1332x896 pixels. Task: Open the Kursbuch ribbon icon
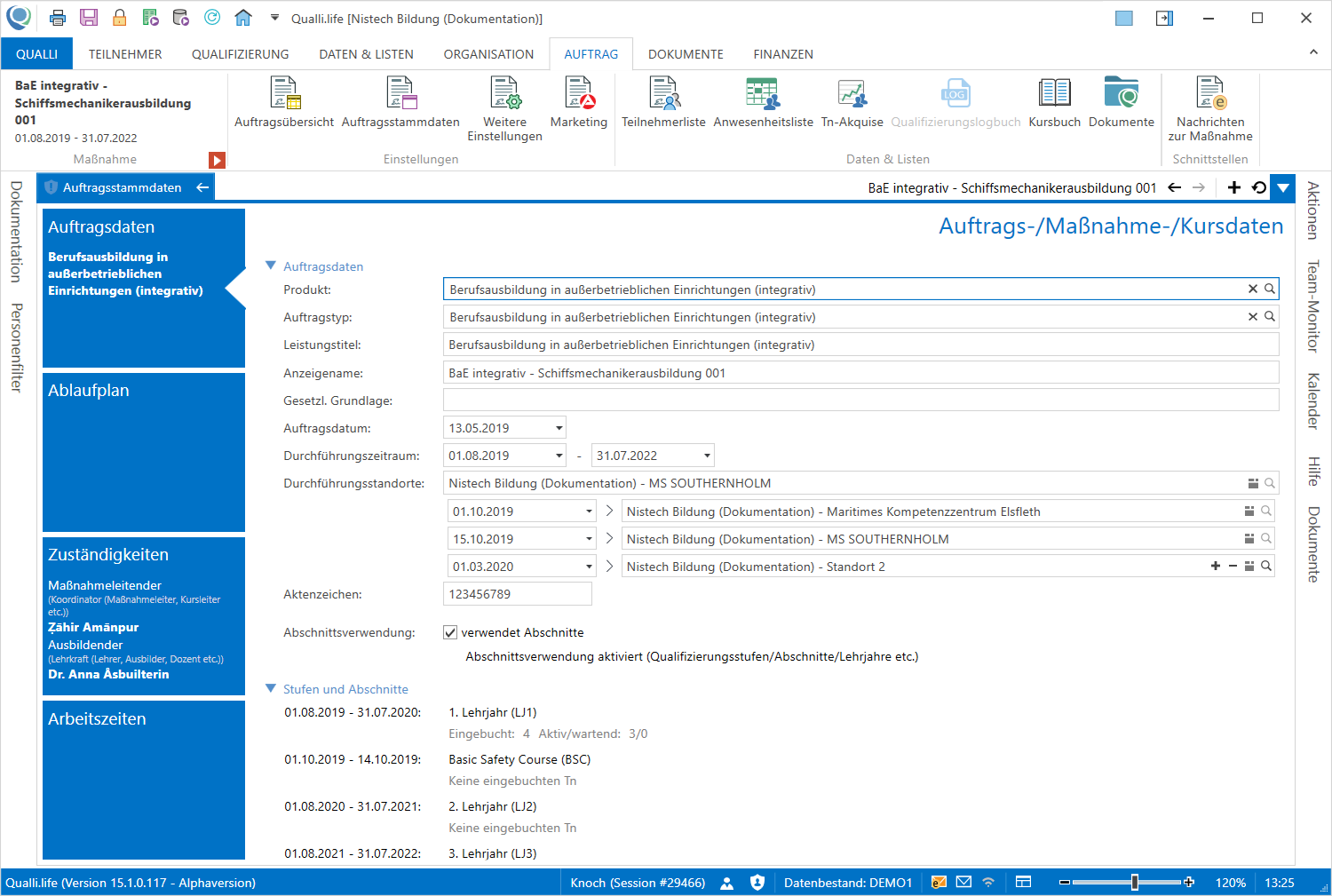click(1054, 103)
